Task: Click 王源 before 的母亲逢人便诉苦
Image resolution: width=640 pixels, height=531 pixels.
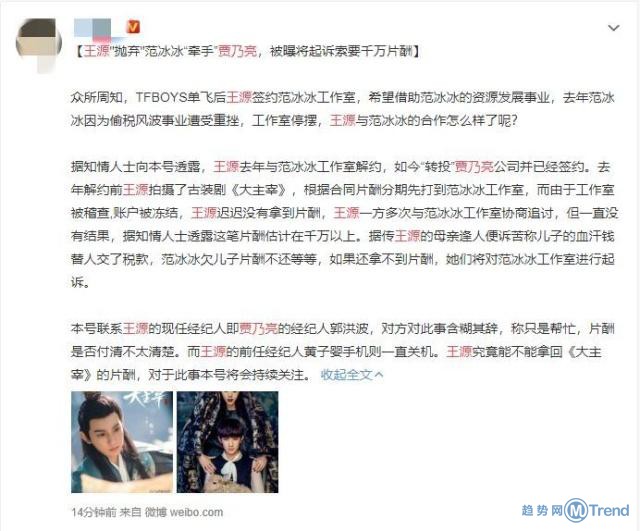Action: [x=407, y=236]
